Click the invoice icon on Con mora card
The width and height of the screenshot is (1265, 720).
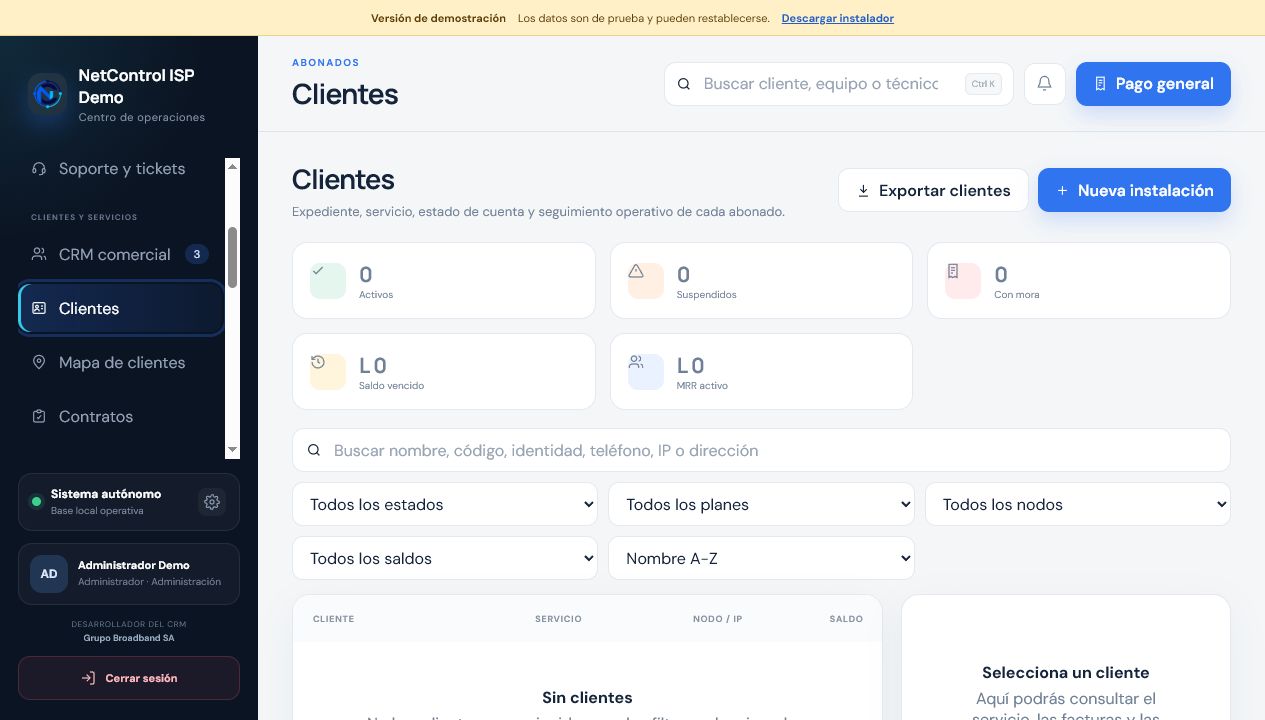[x=953, y=271]
